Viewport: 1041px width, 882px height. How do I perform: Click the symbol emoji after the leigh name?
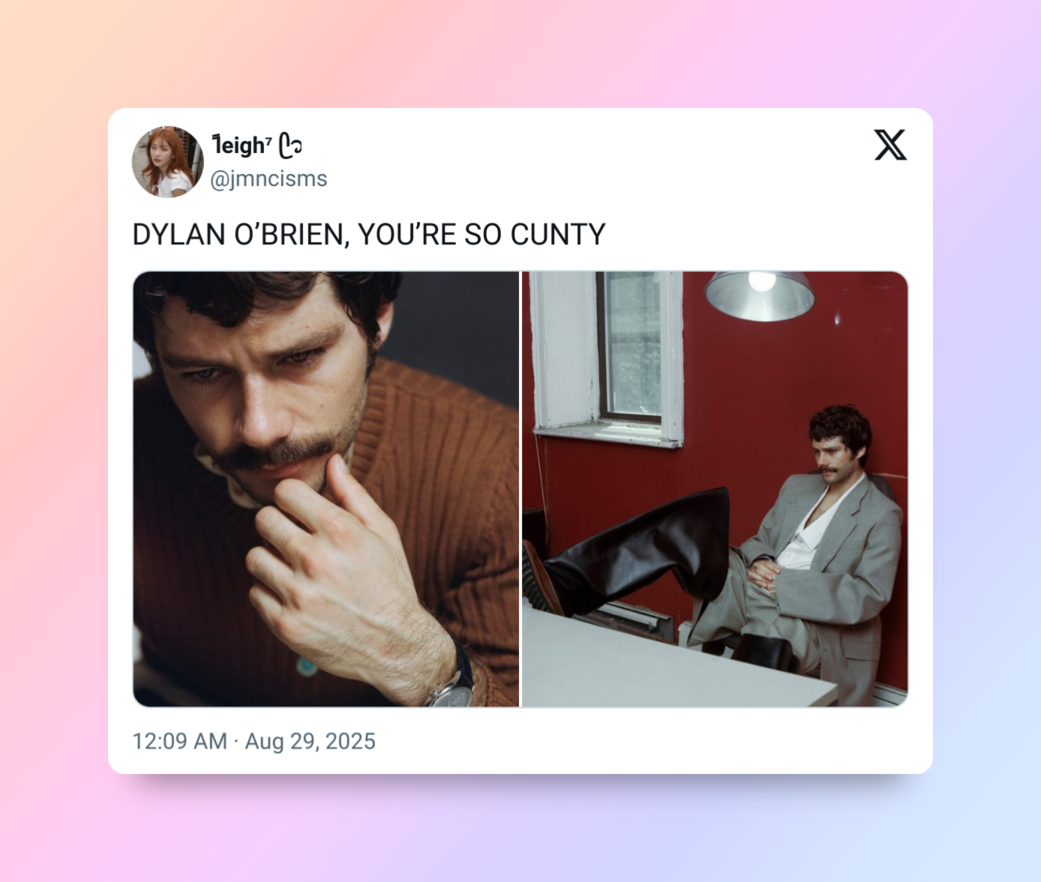(290, 145)
